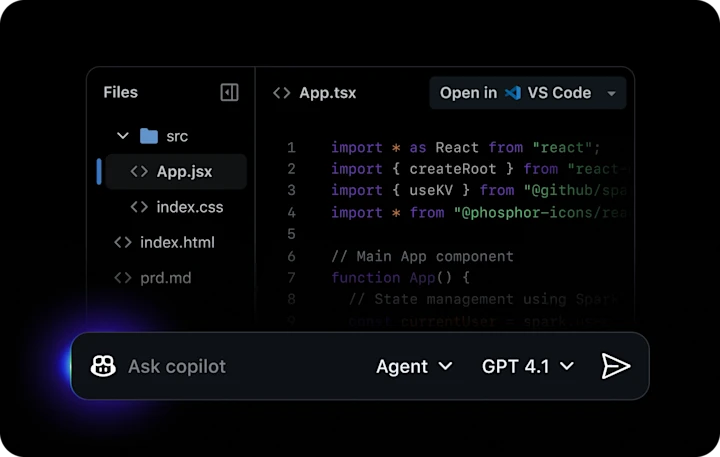Click the App.tsx file title
Screen dimensions: 720x457
327,93
